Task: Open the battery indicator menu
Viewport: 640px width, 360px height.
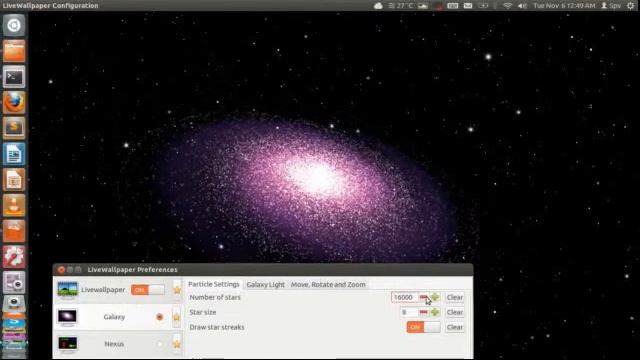Action: [x=483, y=6]
